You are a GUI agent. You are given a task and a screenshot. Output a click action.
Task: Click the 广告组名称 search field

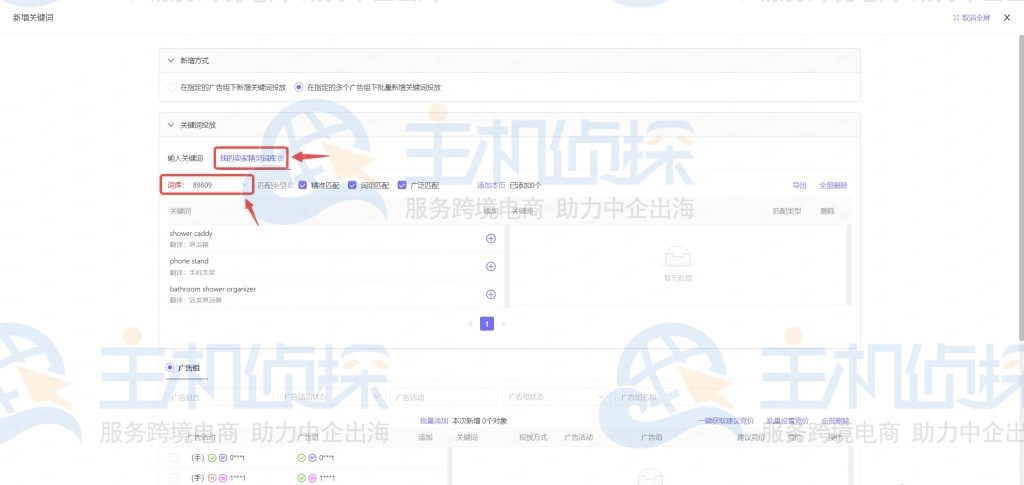pyautogui.click(x=667, y=397)
